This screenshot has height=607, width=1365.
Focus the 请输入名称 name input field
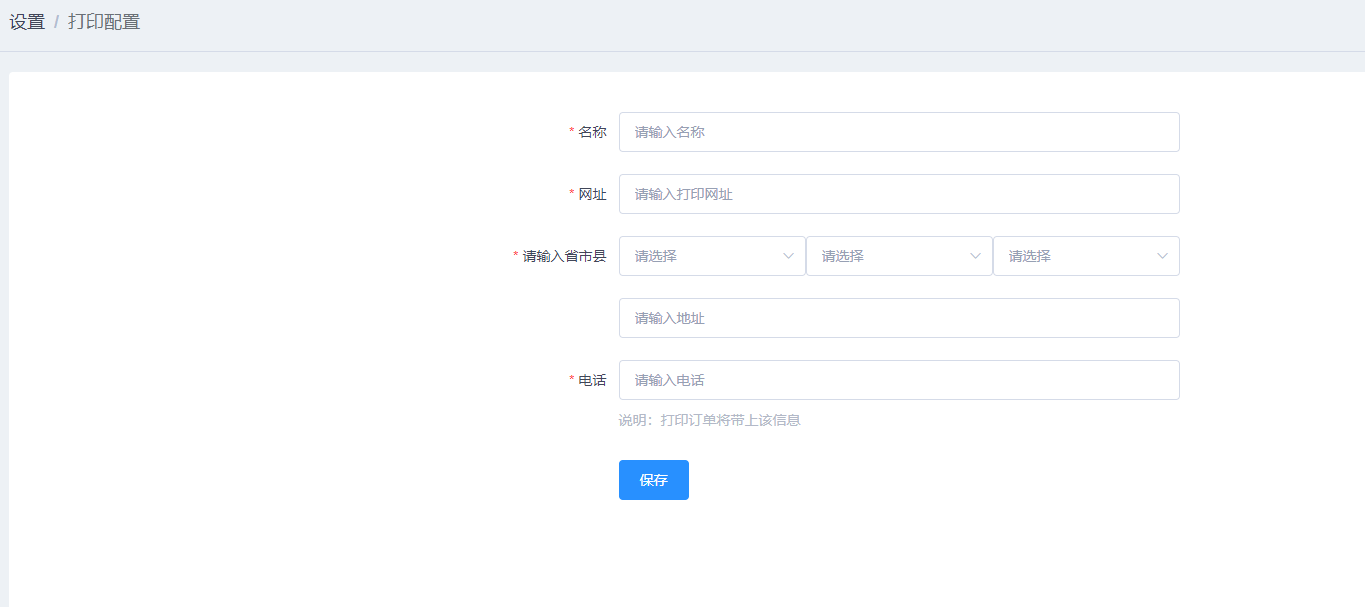[898, 132]
